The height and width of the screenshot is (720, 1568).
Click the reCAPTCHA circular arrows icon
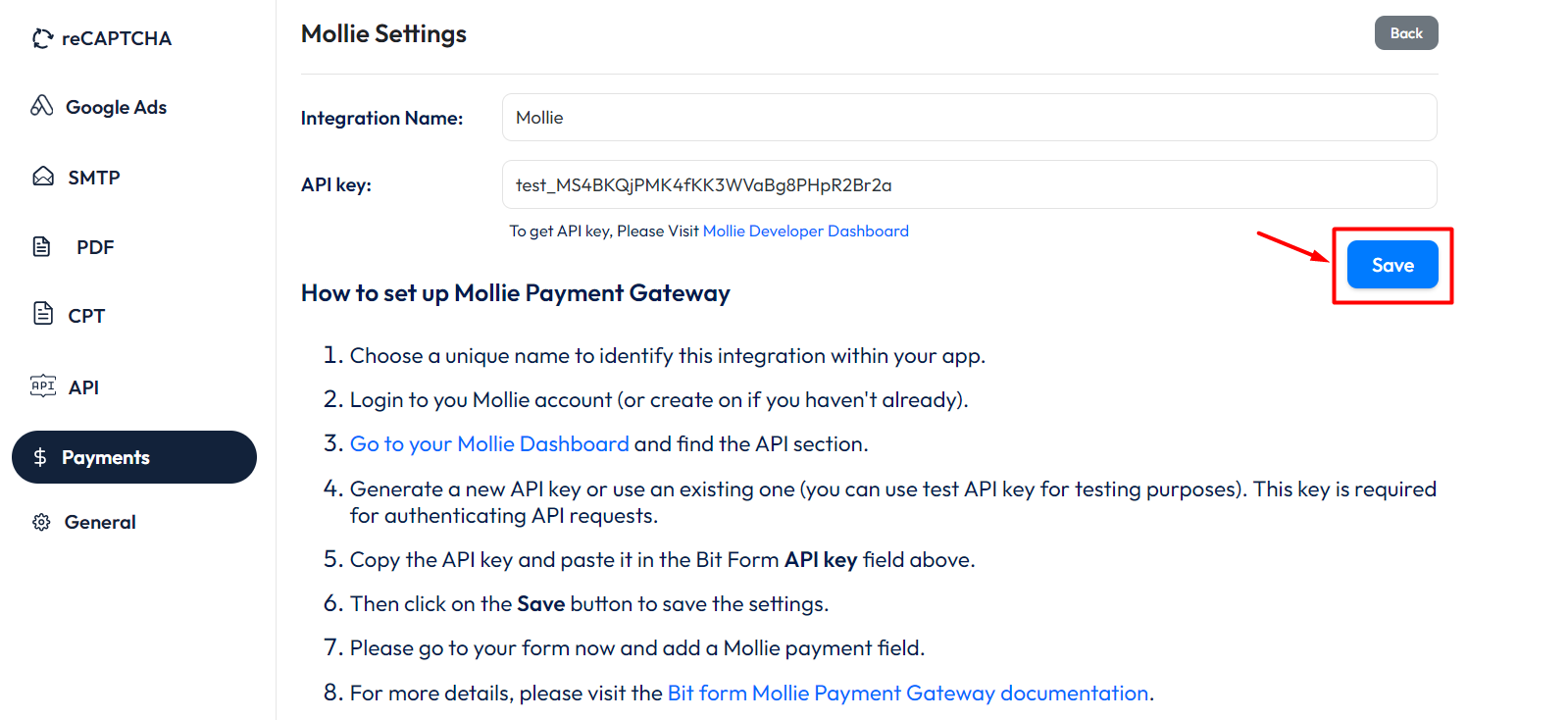pos(42,38)
